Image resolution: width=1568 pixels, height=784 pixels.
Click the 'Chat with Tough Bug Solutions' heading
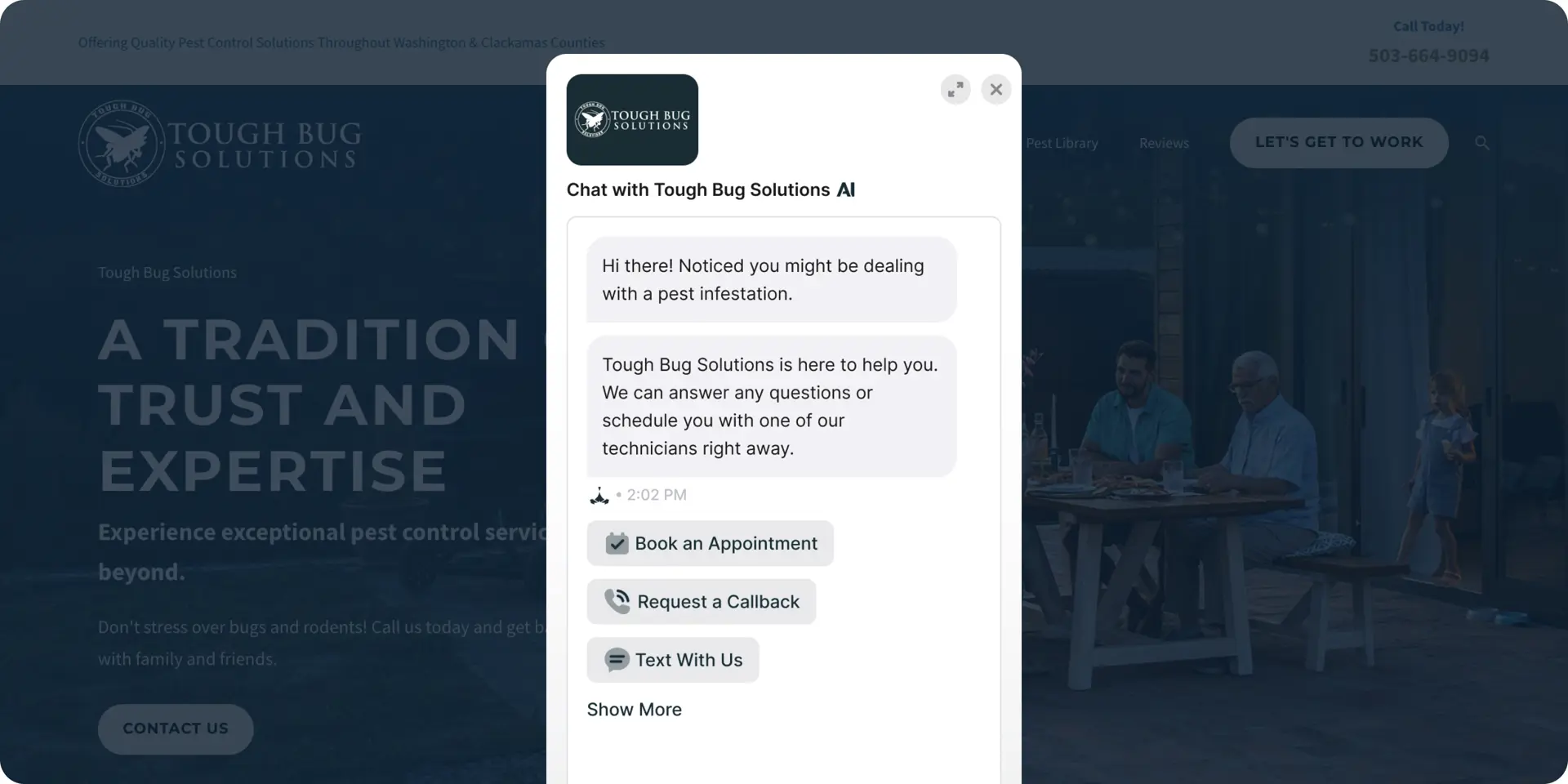coord(698,190)
